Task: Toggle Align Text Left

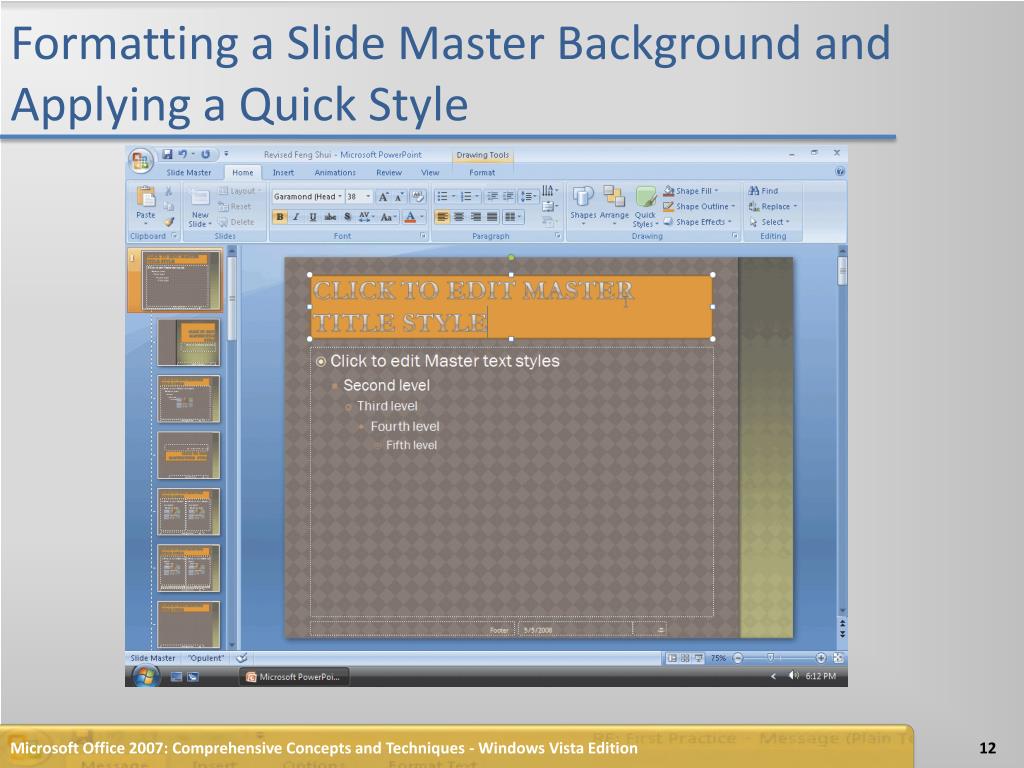Action: click(442, 217)
